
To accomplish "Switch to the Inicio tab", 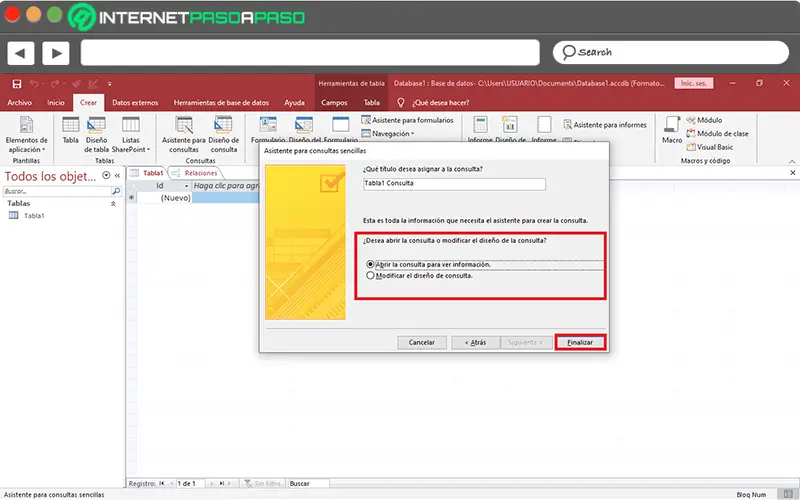I will click(56, 103).
